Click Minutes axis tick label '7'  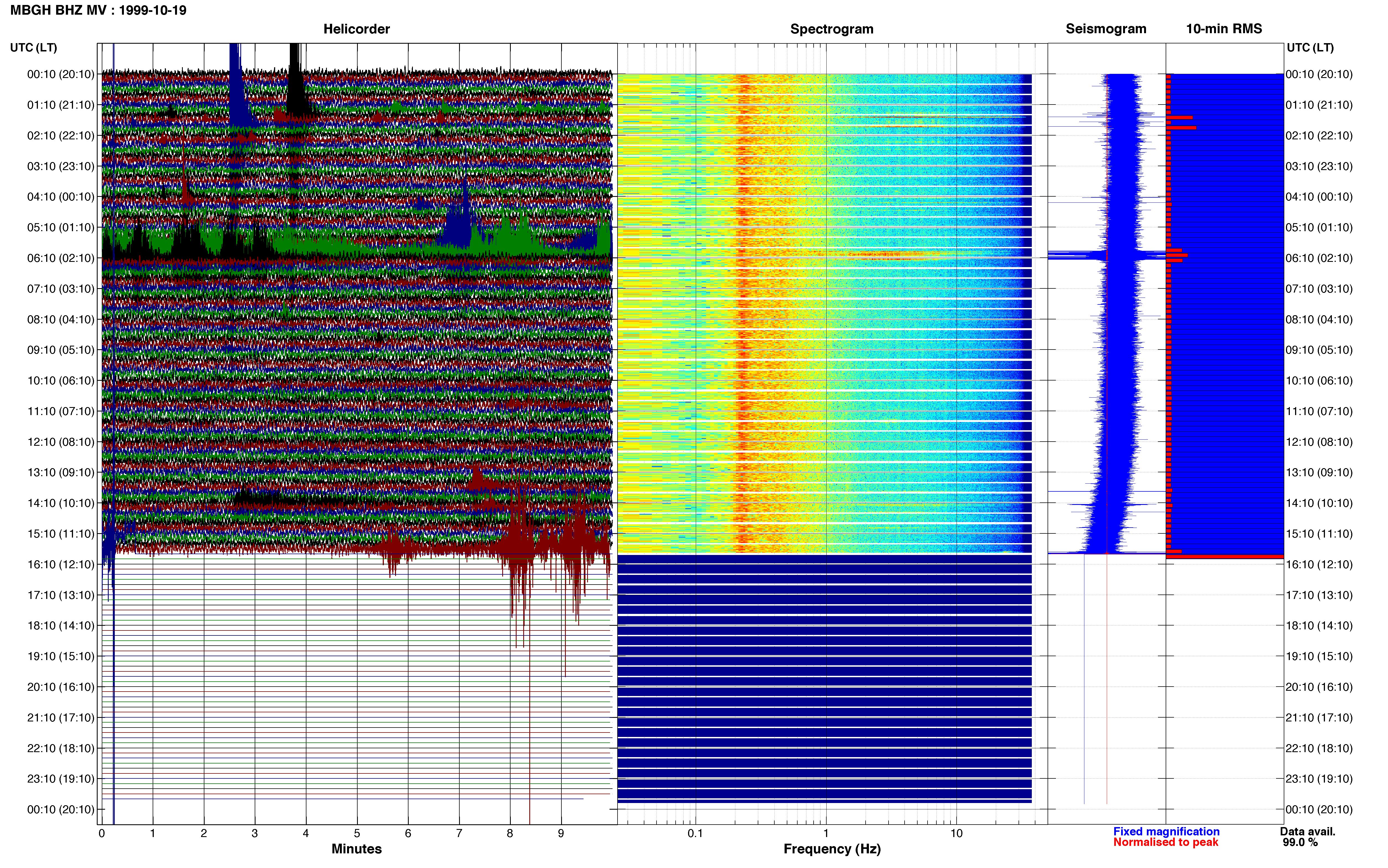click(x=459, y=833)
